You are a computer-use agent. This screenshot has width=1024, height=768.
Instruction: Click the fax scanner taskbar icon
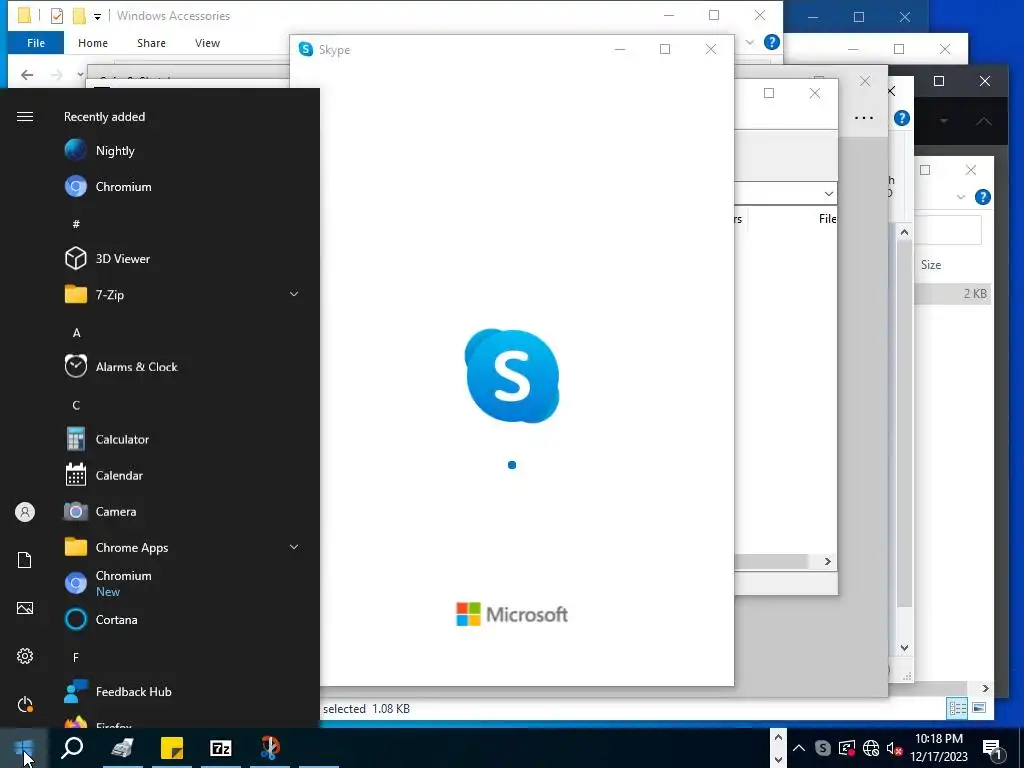(x=122, y=748)
